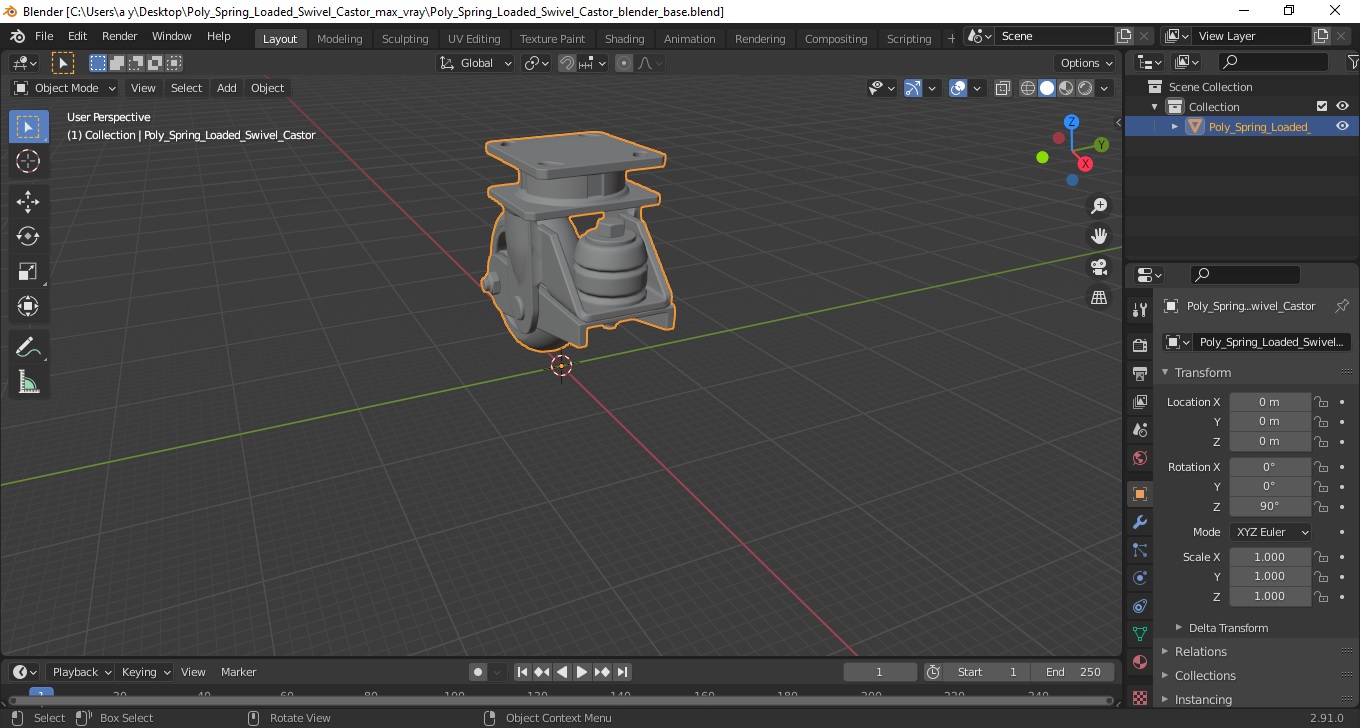Image resolution: width=1360 pixels, height=728 pixels.
Task: Click the current frame number field
Action: tap(880, 672)
